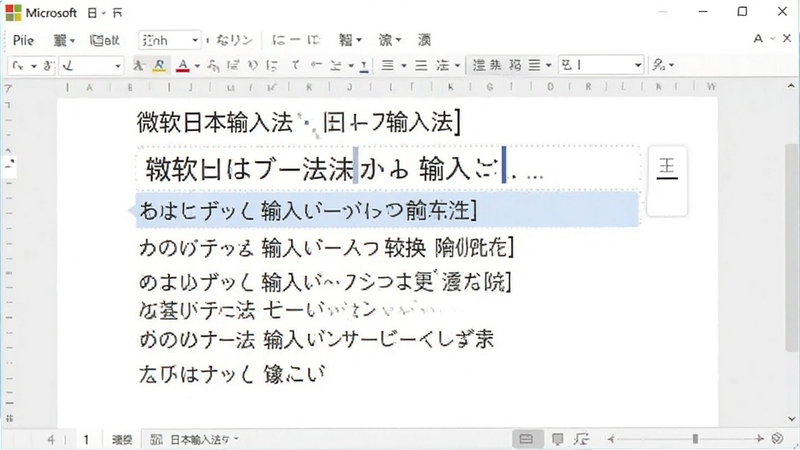
Task: Click the three-line spacing icon
Action: coord(421,65)
